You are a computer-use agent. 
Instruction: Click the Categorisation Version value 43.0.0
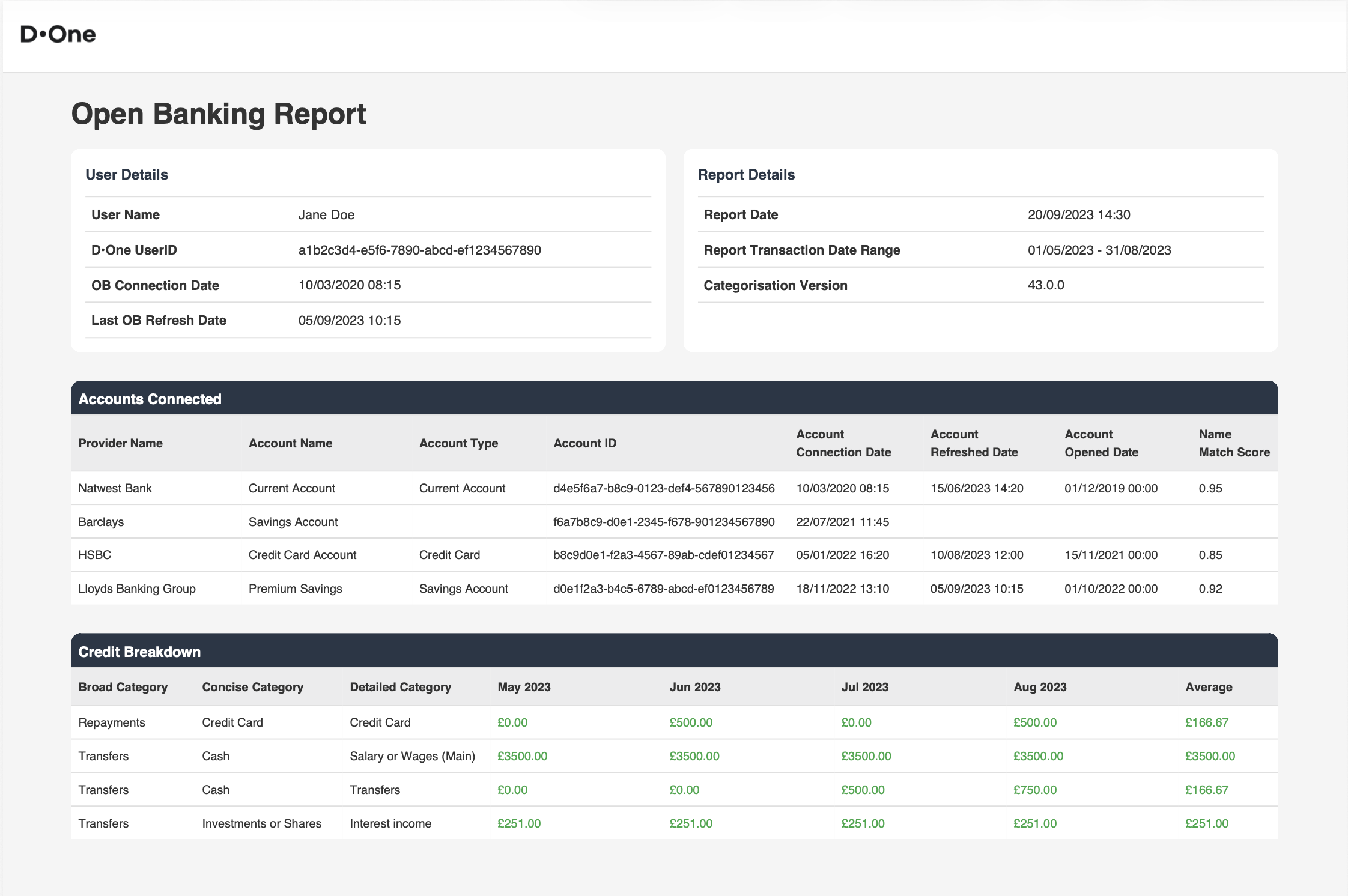[x=1046, y=285]
